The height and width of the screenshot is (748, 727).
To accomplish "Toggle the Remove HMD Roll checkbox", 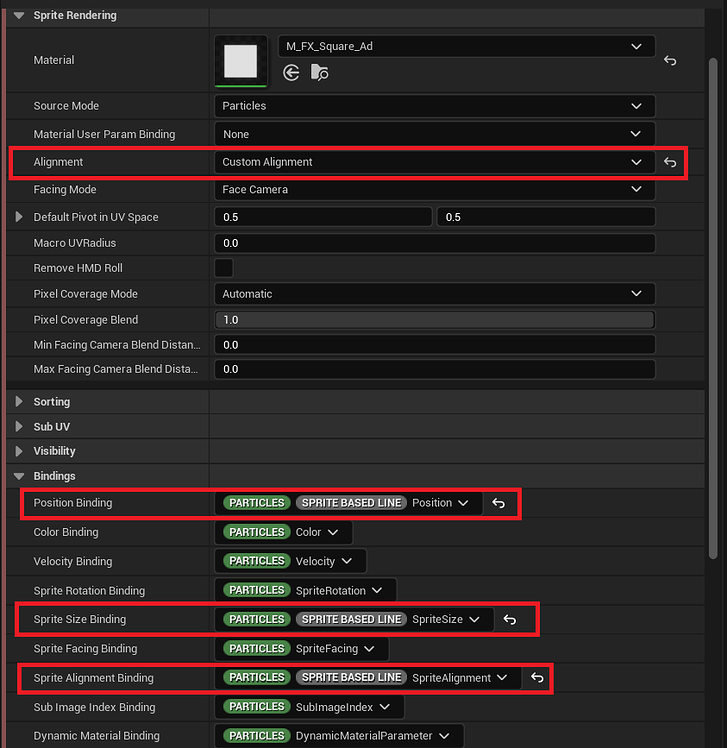I will tap(224, 268).
